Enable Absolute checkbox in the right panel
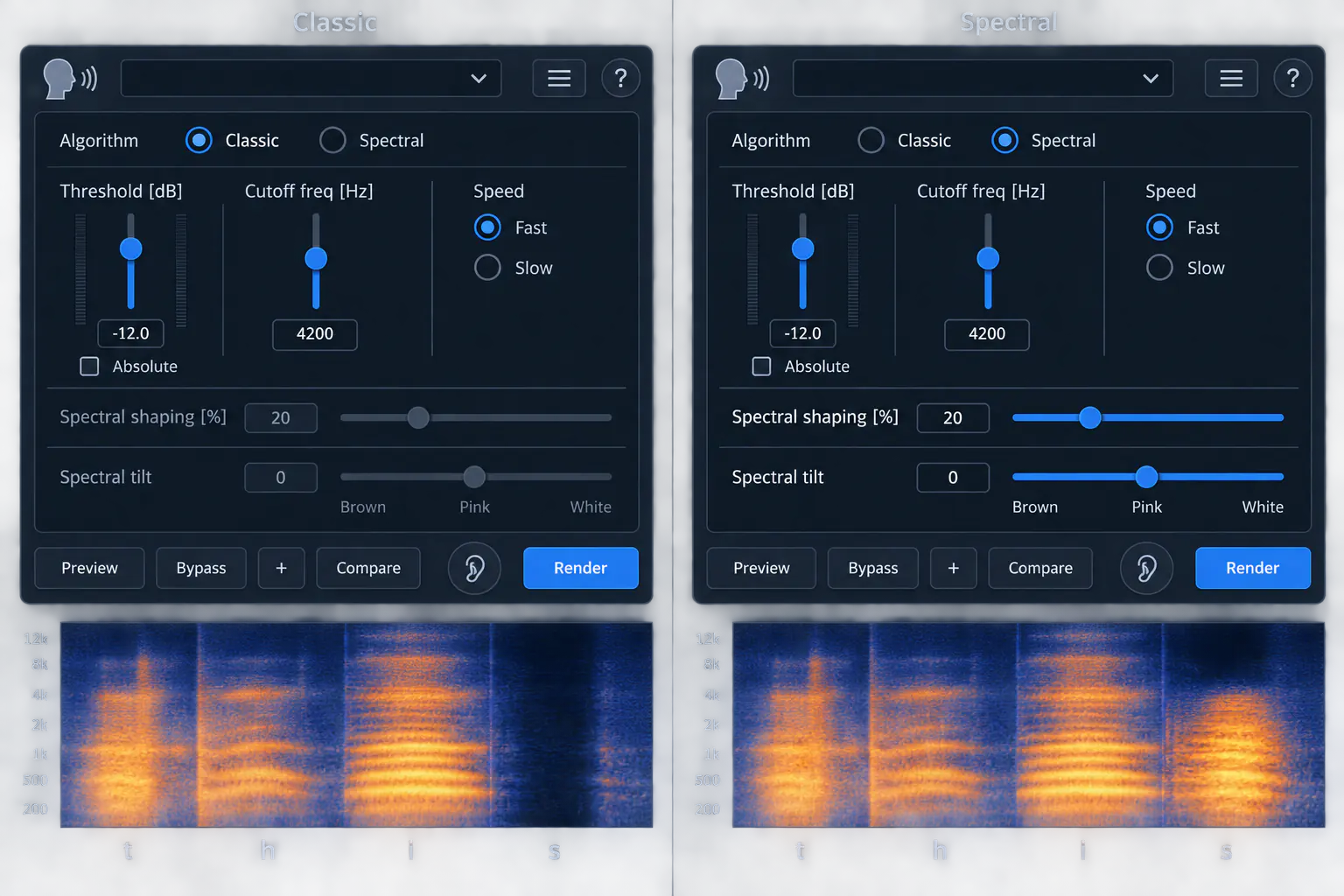This screenshot has width=1344, height=896. (761, 367)
